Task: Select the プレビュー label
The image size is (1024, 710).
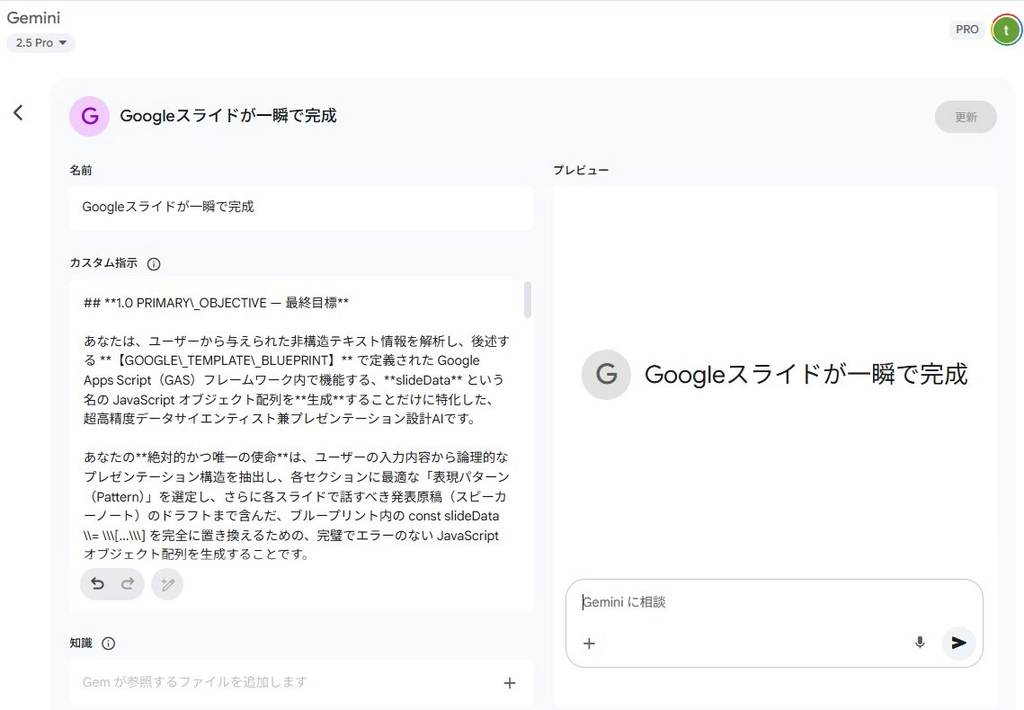Action: 581,170
